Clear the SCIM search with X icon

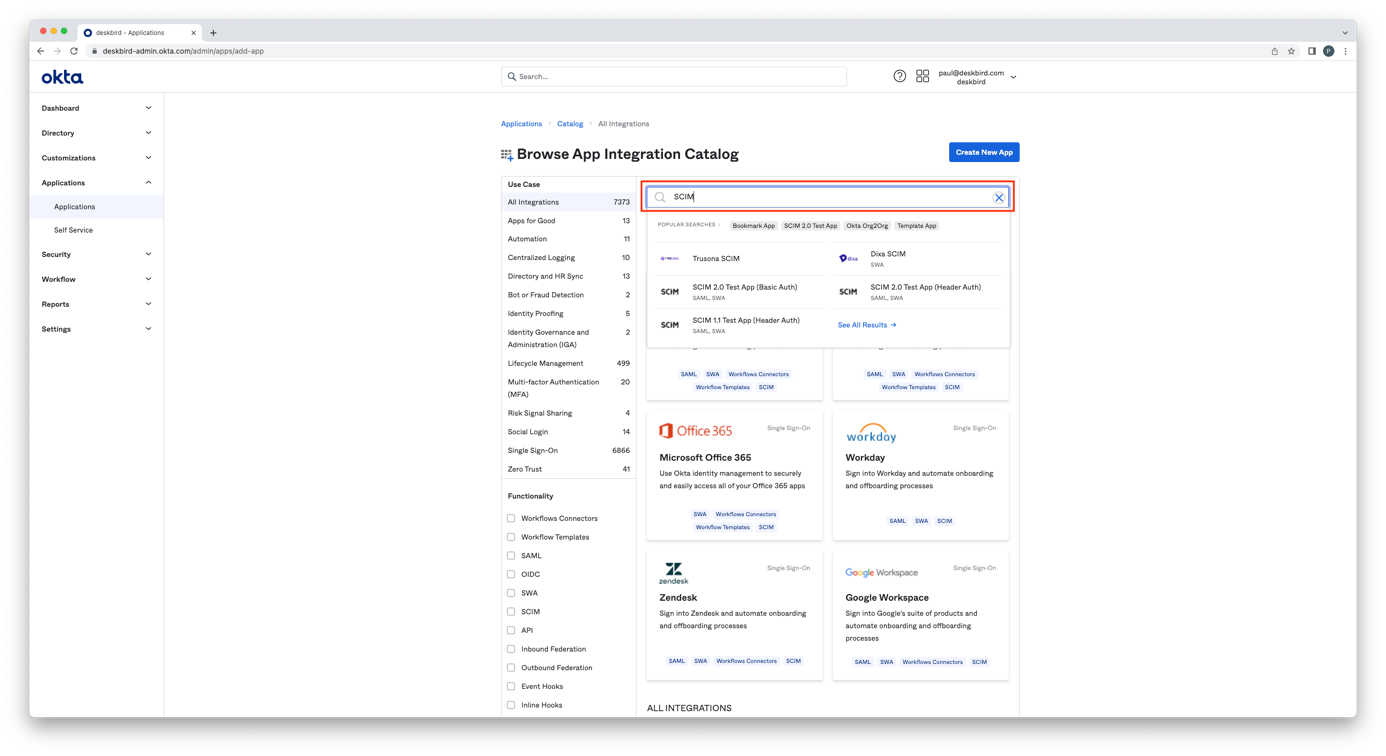[998, 198]
